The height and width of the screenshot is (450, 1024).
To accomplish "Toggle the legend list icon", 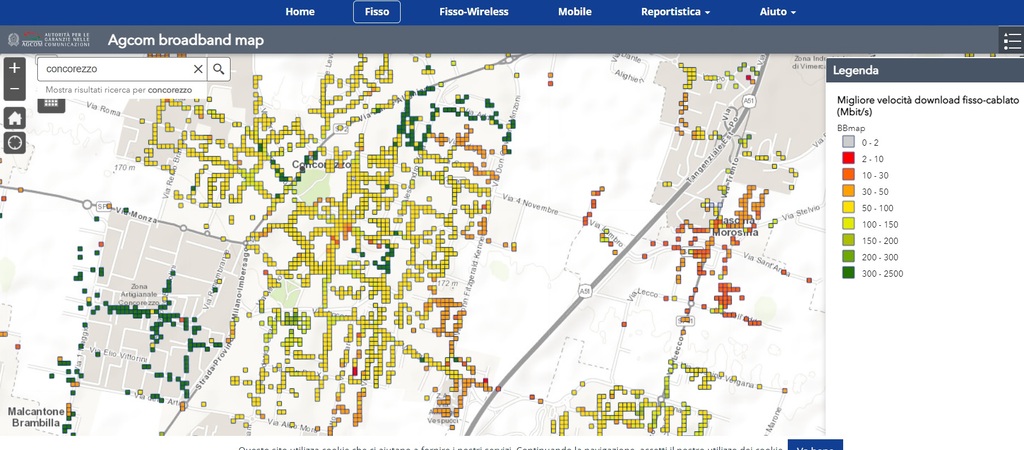I will [1012, 40].
